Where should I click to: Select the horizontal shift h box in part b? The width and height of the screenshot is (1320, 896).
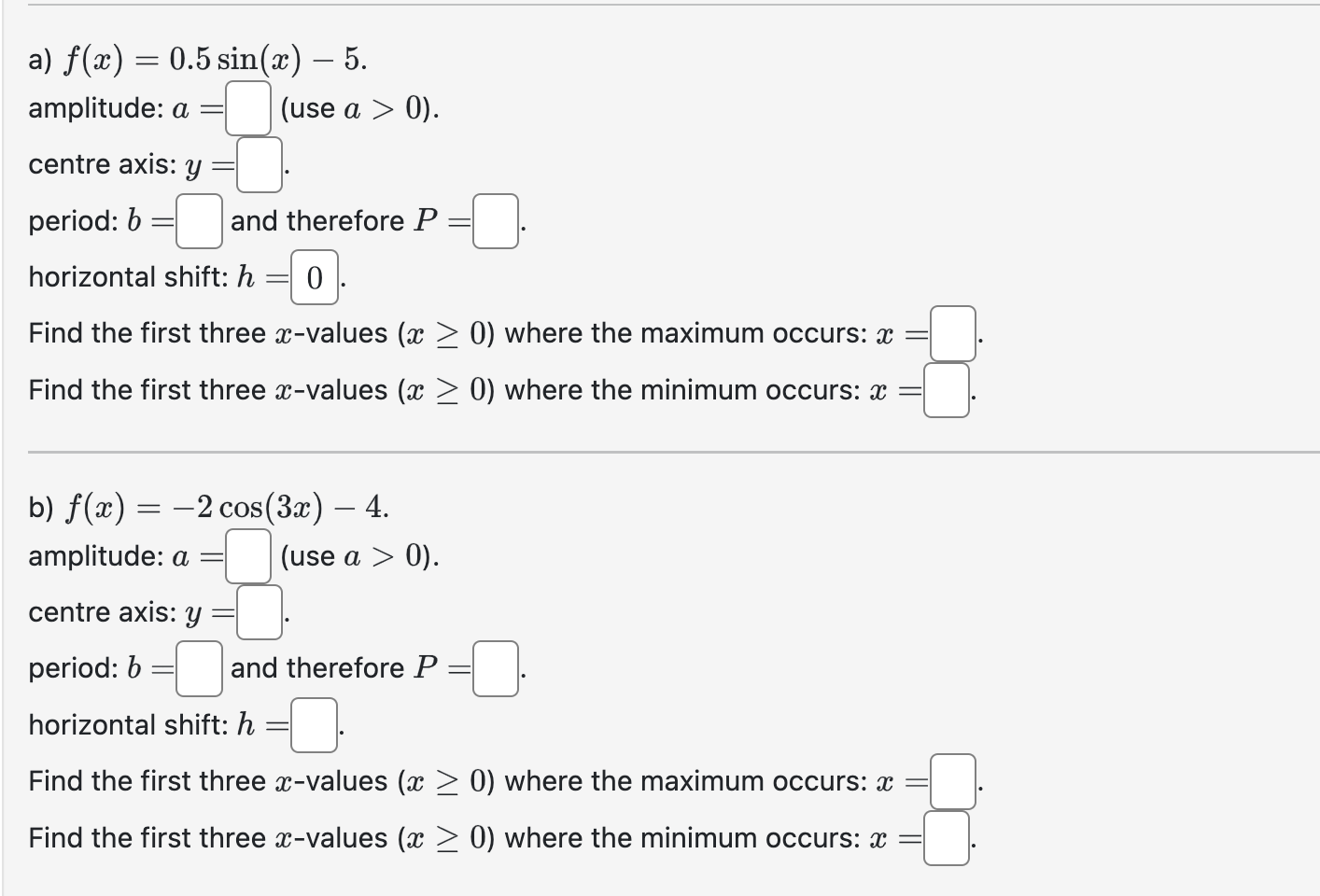point(315,725)
